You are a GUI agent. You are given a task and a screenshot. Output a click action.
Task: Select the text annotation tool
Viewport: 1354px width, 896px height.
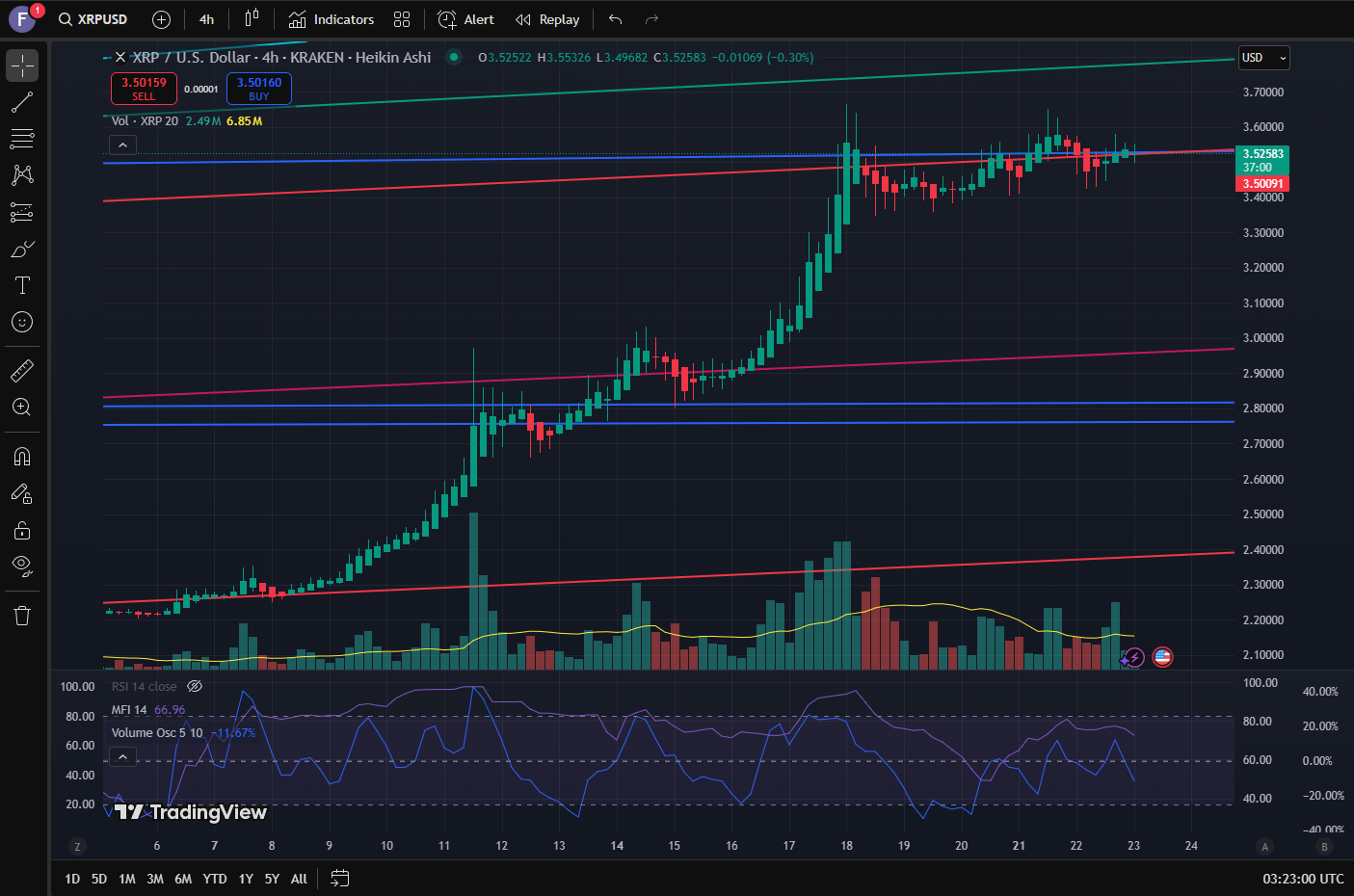22,285
